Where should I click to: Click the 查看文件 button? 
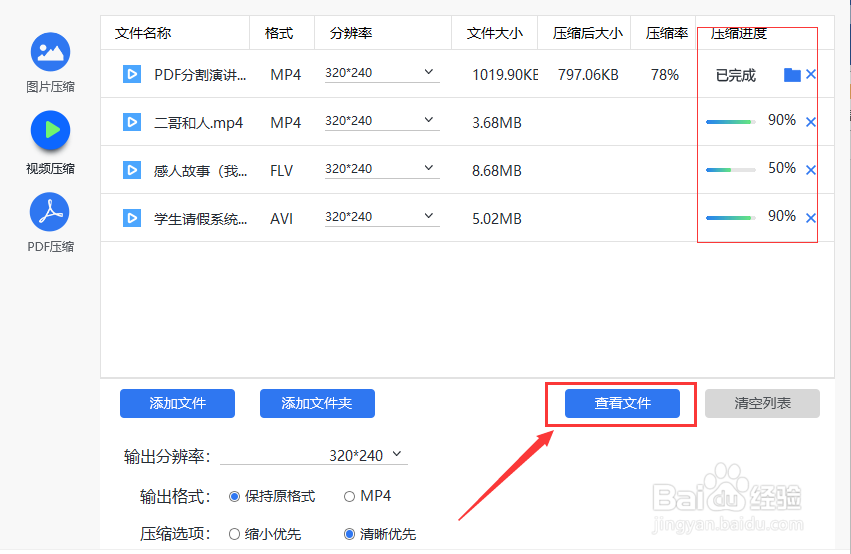coord(623,403)
